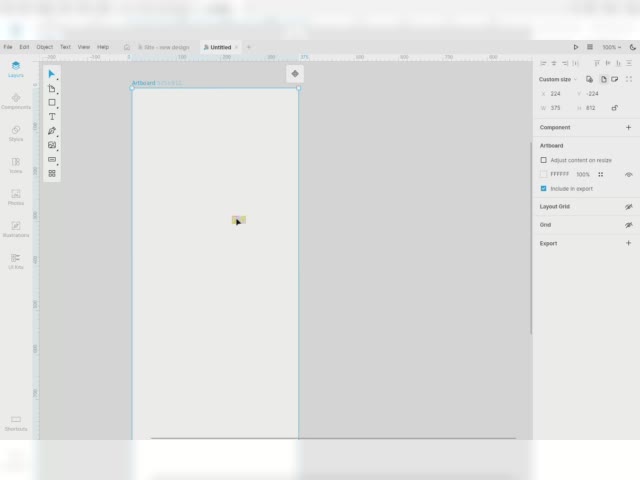Image resolution: width=640 pixels, height=480 pixels.
Task: Edit the Y position field -224
Action: coord(592,94)
